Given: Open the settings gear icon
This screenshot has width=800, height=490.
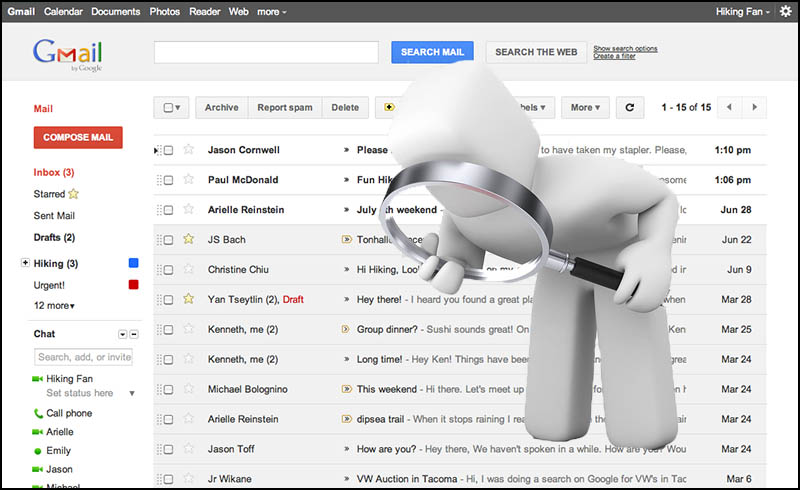Looking at the screenshot, I should point(786,11).
